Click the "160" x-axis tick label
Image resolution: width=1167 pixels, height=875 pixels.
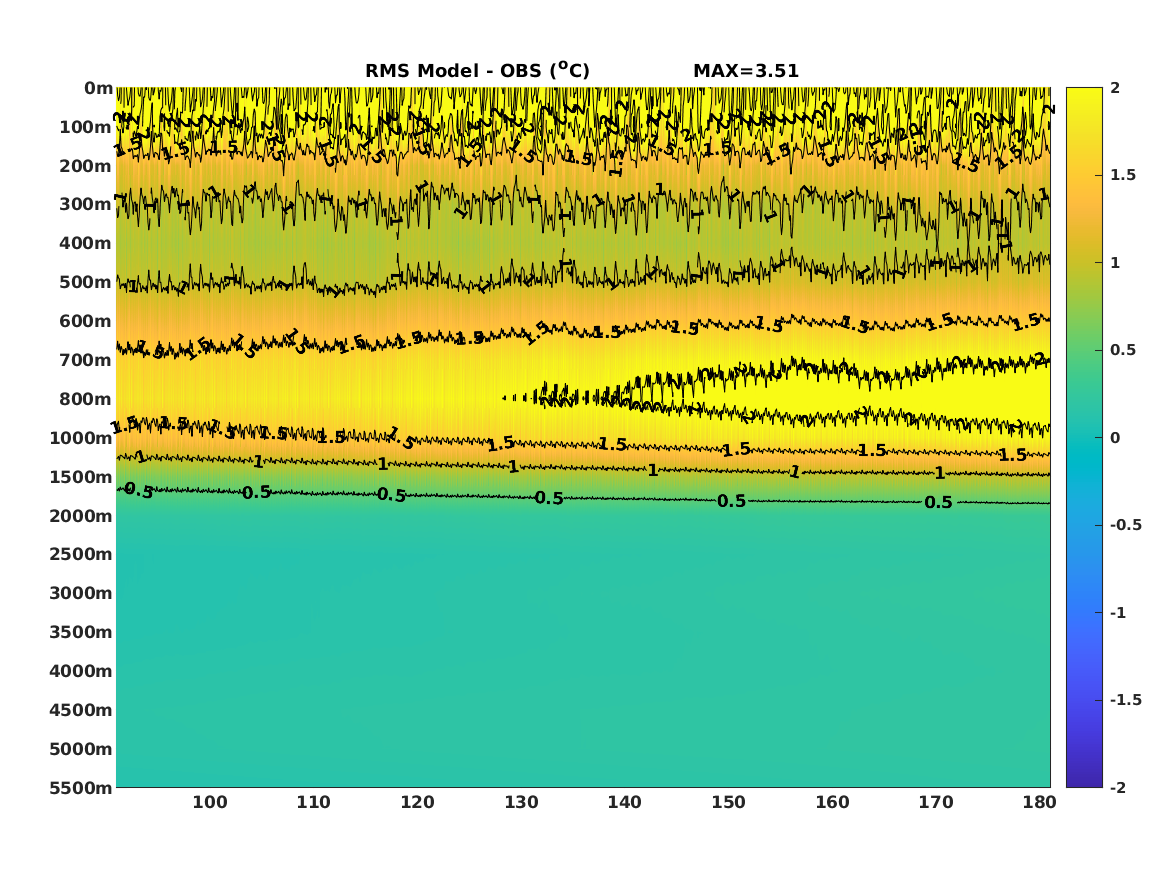click(832, 802)
